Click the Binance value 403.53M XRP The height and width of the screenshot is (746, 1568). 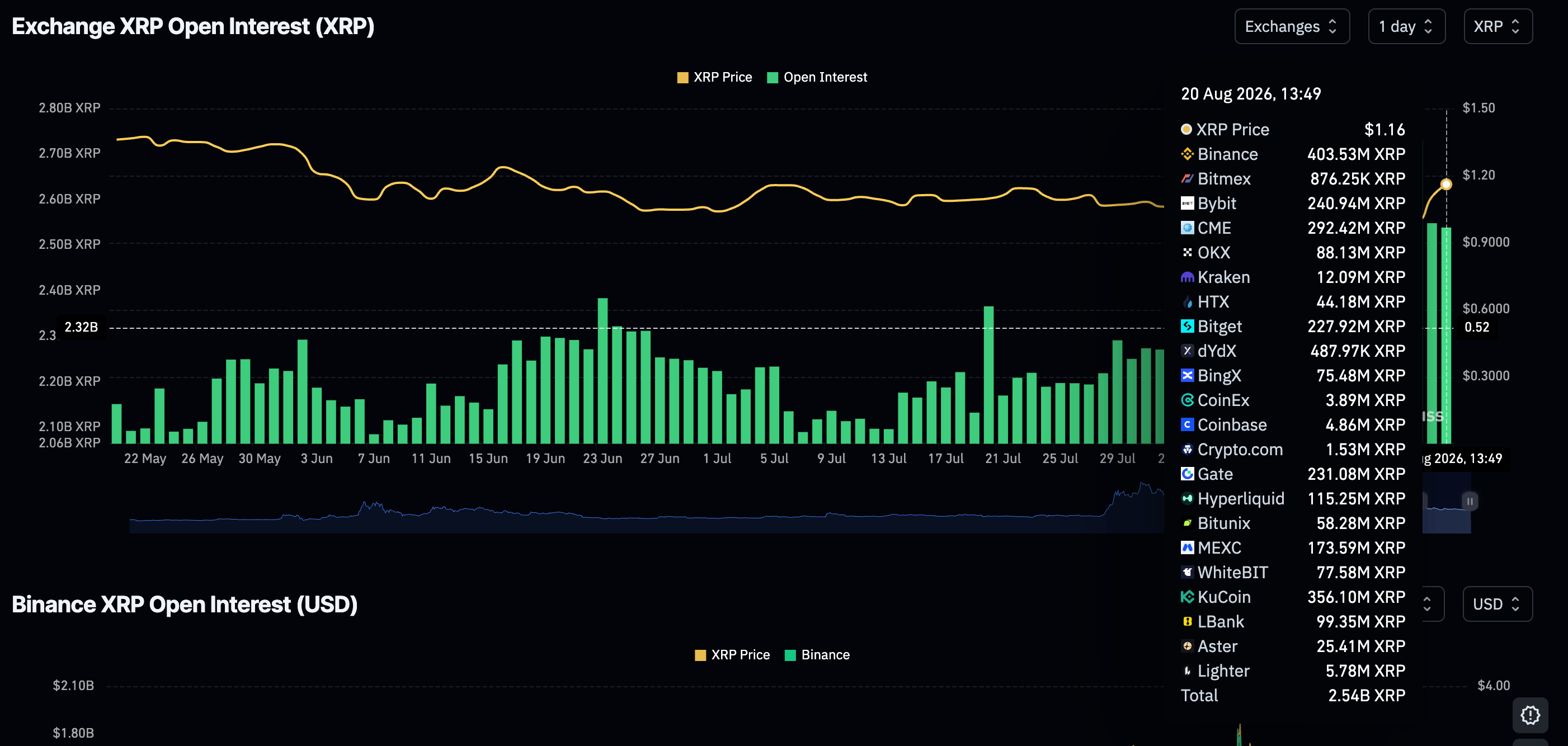(1356, 154)
